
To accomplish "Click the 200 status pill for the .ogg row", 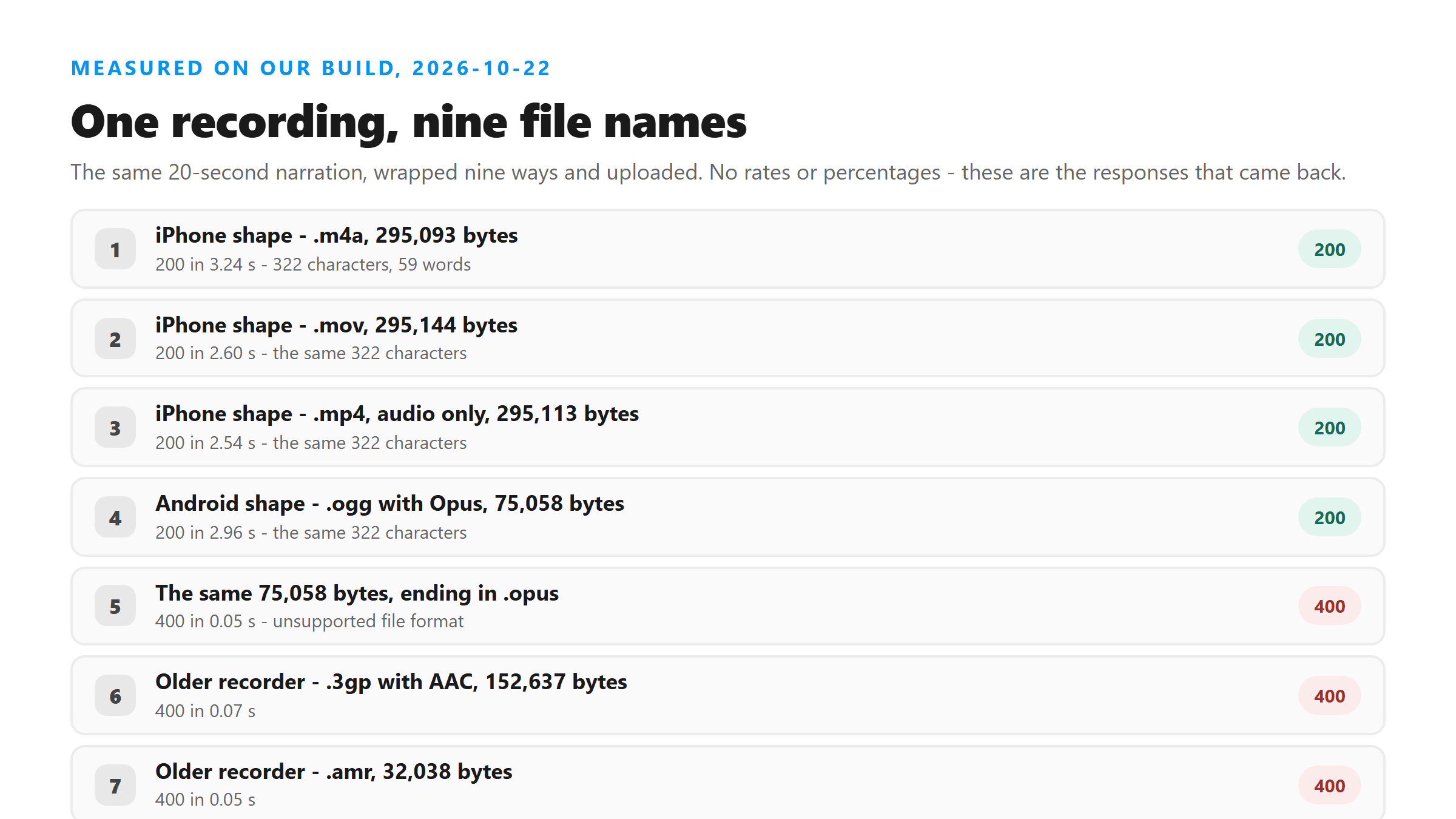I will pyautogui.click(x=1329, y=517).
